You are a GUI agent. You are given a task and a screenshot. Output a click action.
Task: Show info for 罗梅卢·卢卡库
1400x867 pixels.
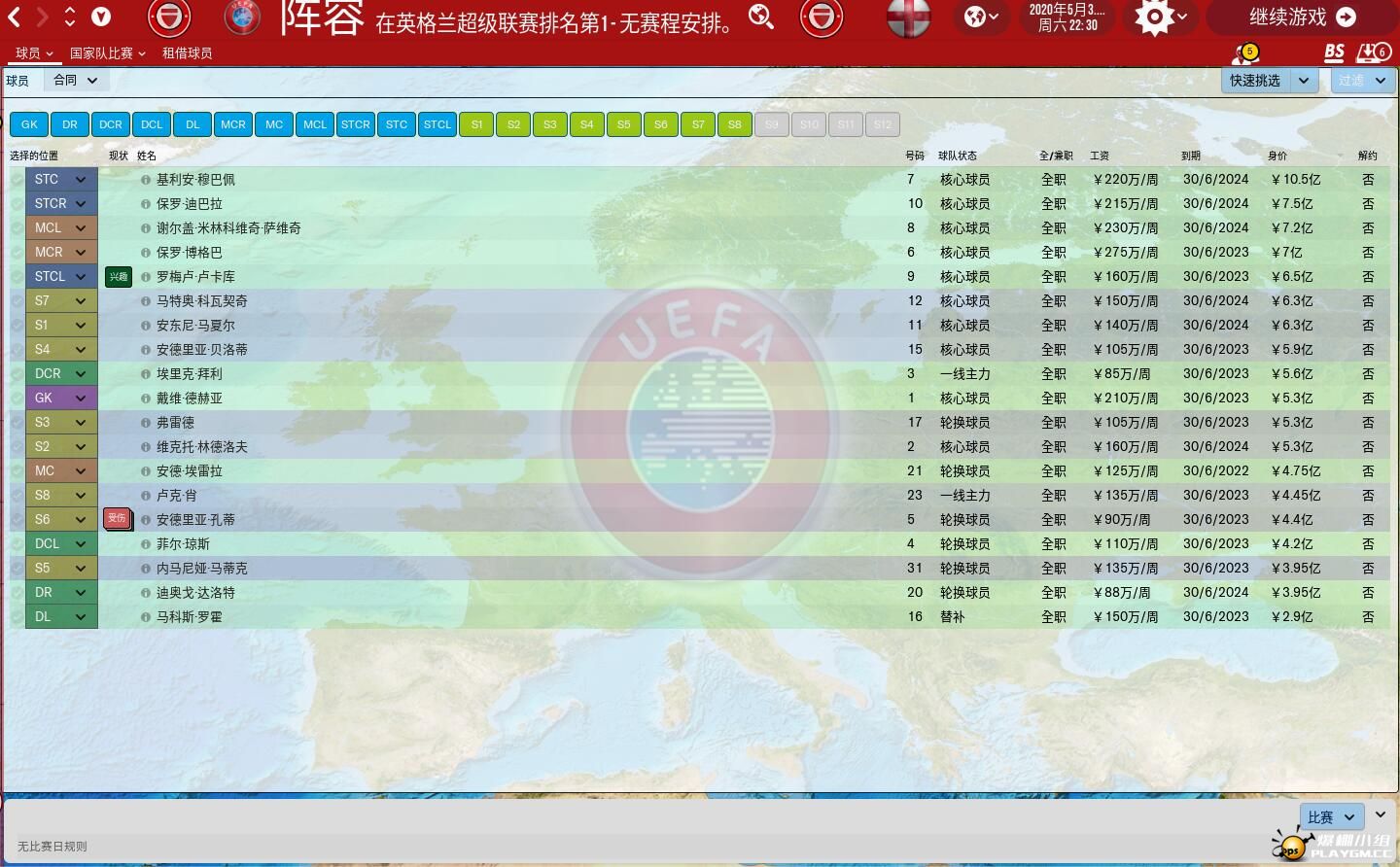146,277
